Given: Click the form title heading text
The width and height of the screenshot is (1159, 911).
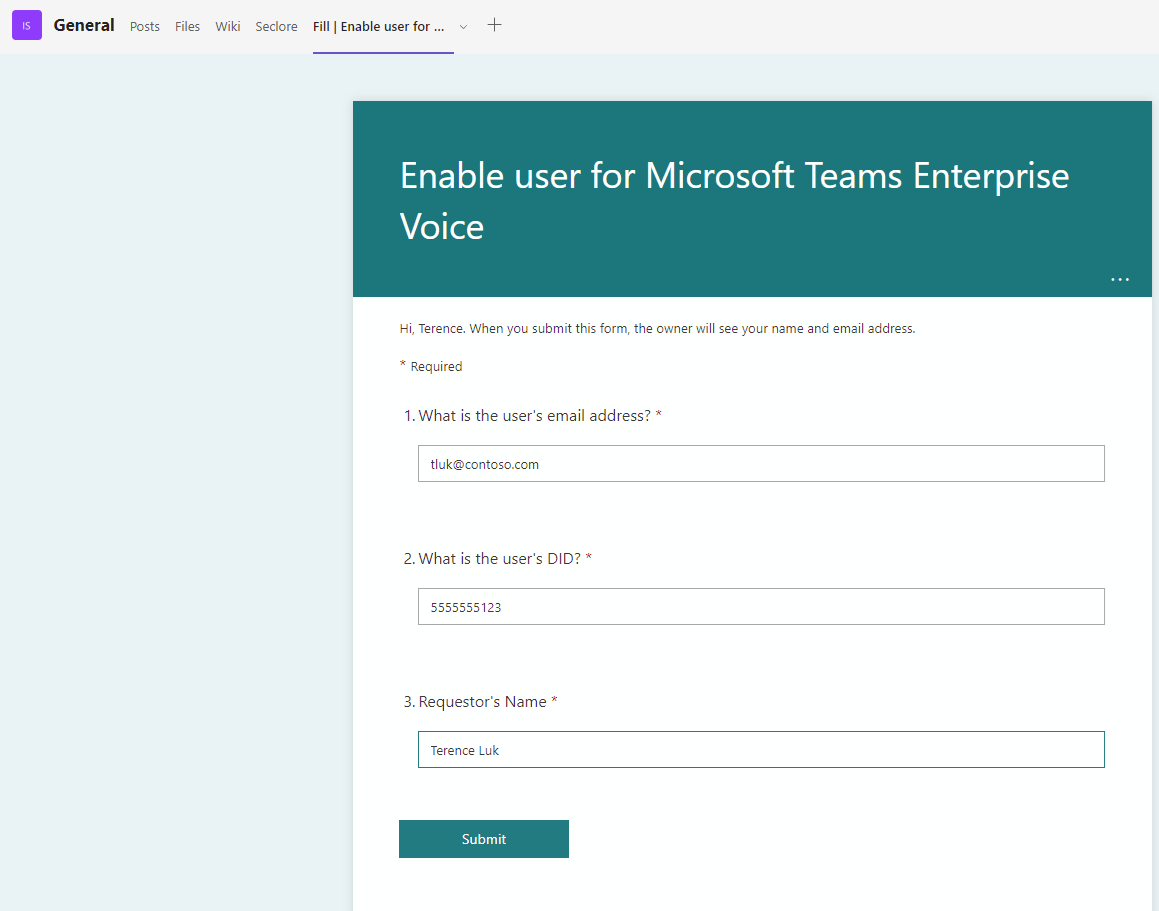Looking at the screenshot, I should coord(734,200).
